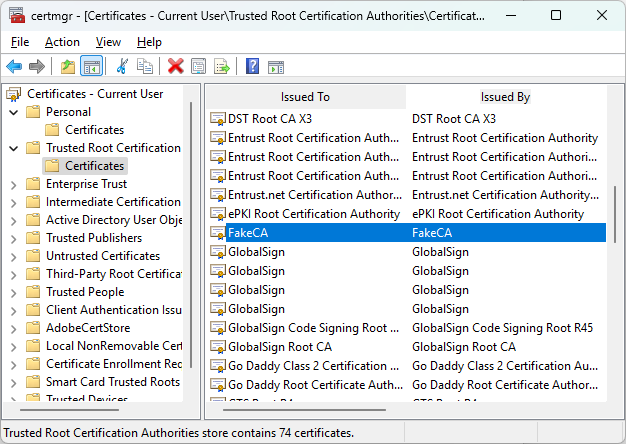Click certificate list horizontal scrollbar thumb
The width and height of the screenshot is (626, 444).
coord(304,410)
